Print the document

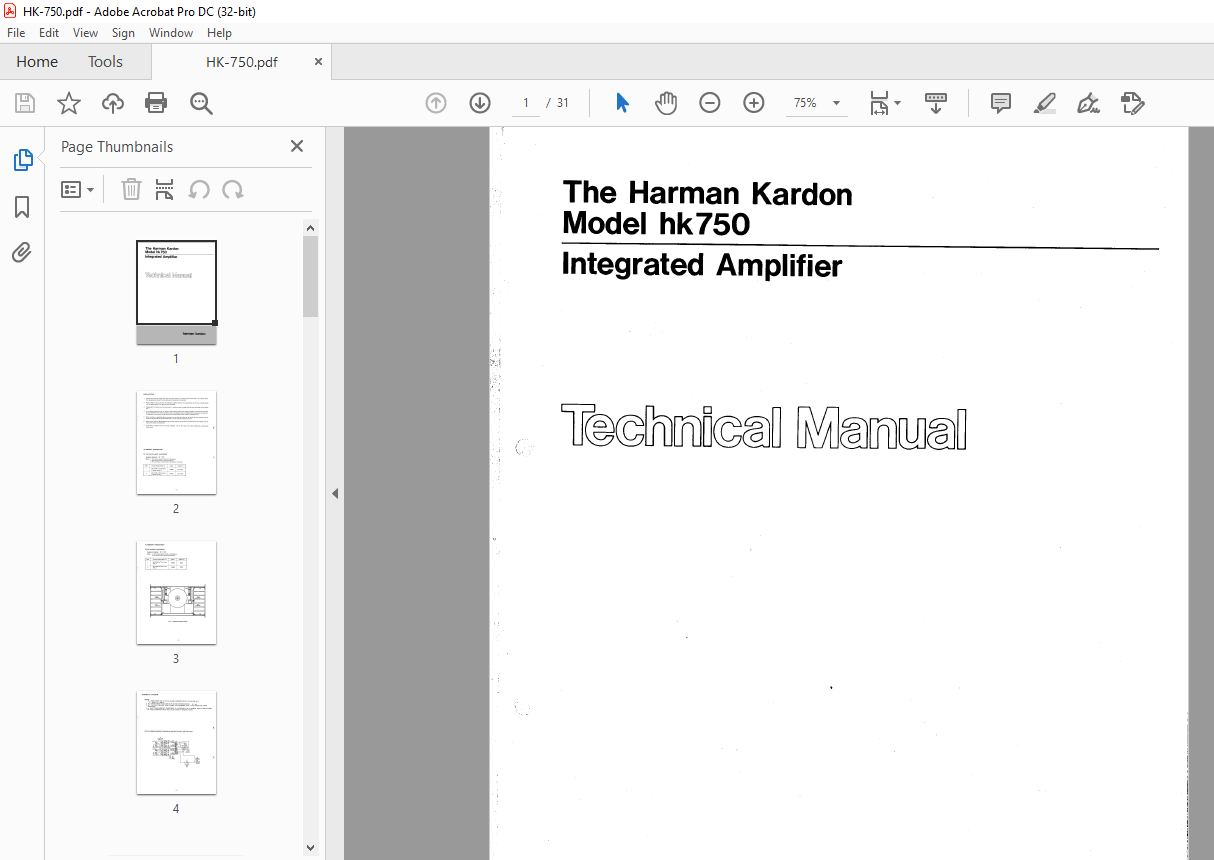pyautogui.click(x=156, y=103)
